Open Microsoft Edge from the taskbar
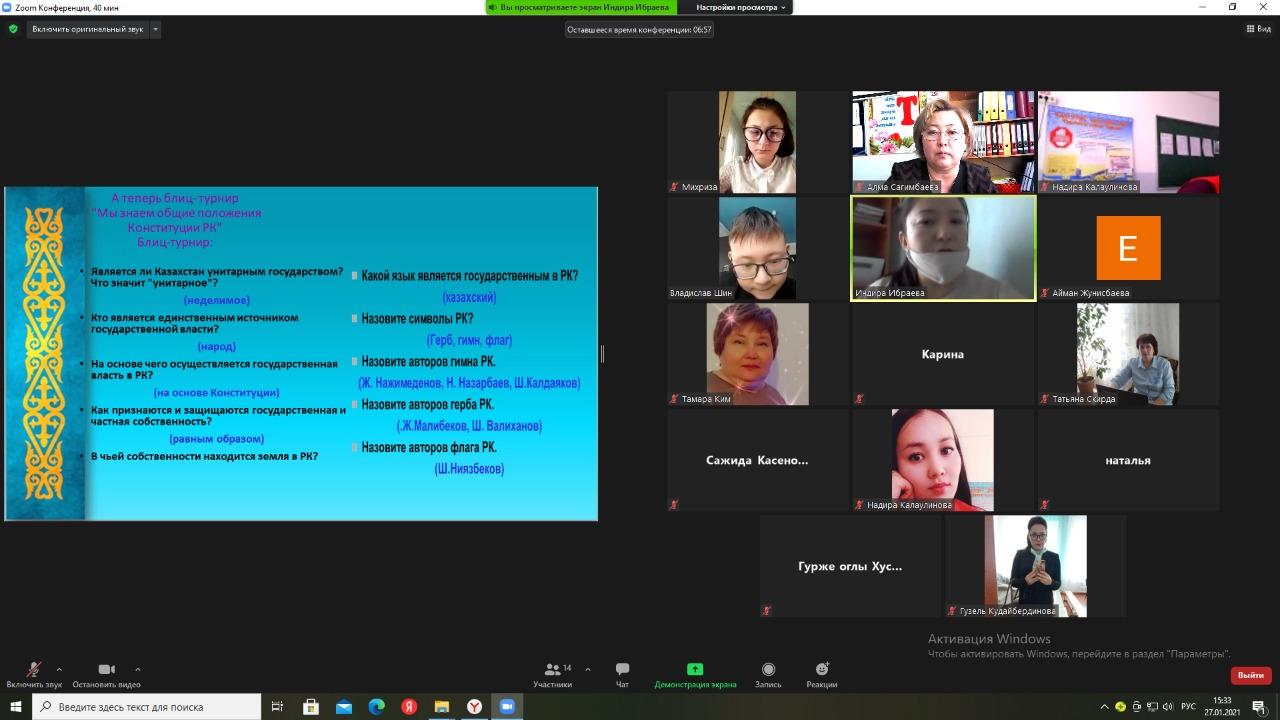 (376, 707)
